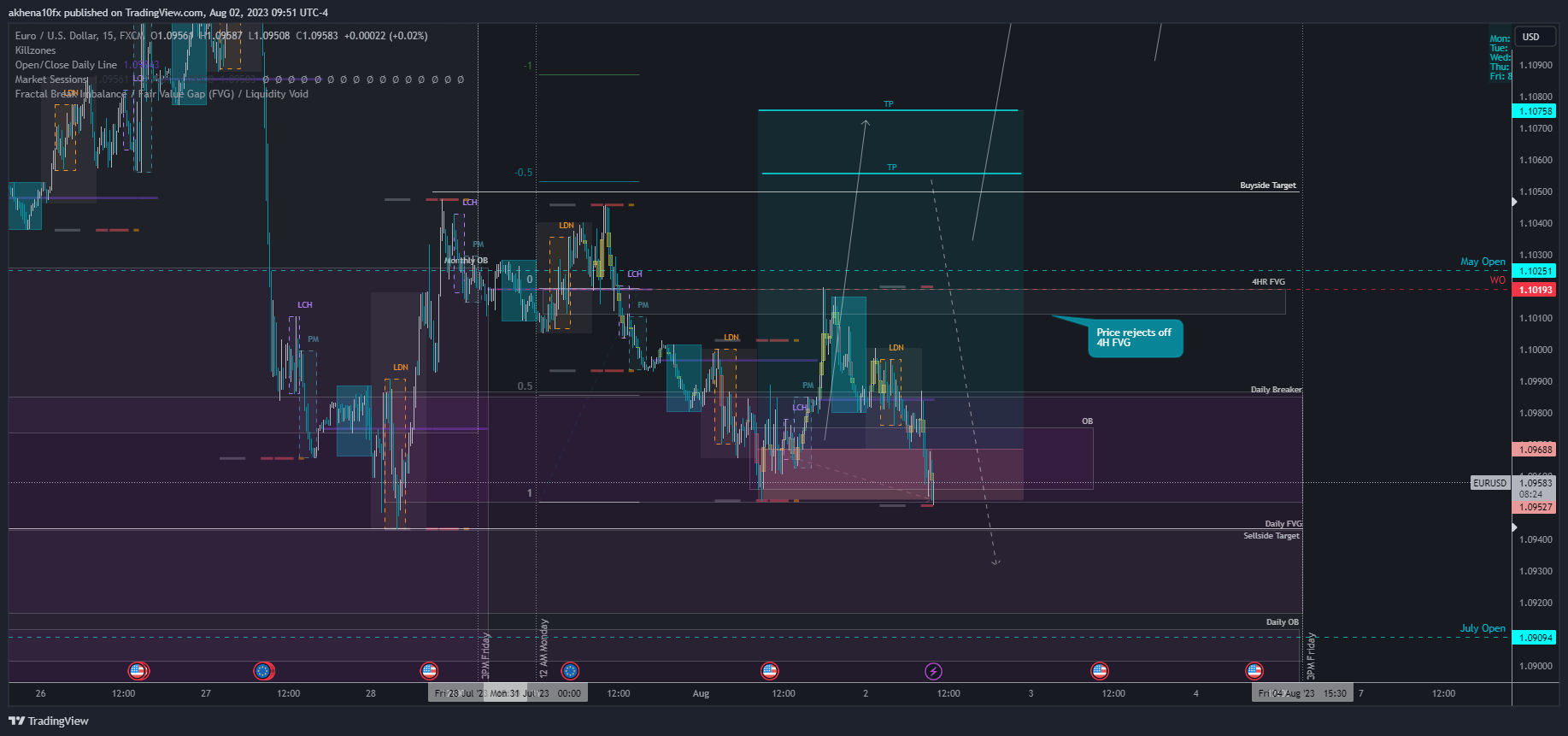Select the 'Price rejects off 4H FVG' callout
Viewport: 1568px width, 736px height.
coord(1135,338)
